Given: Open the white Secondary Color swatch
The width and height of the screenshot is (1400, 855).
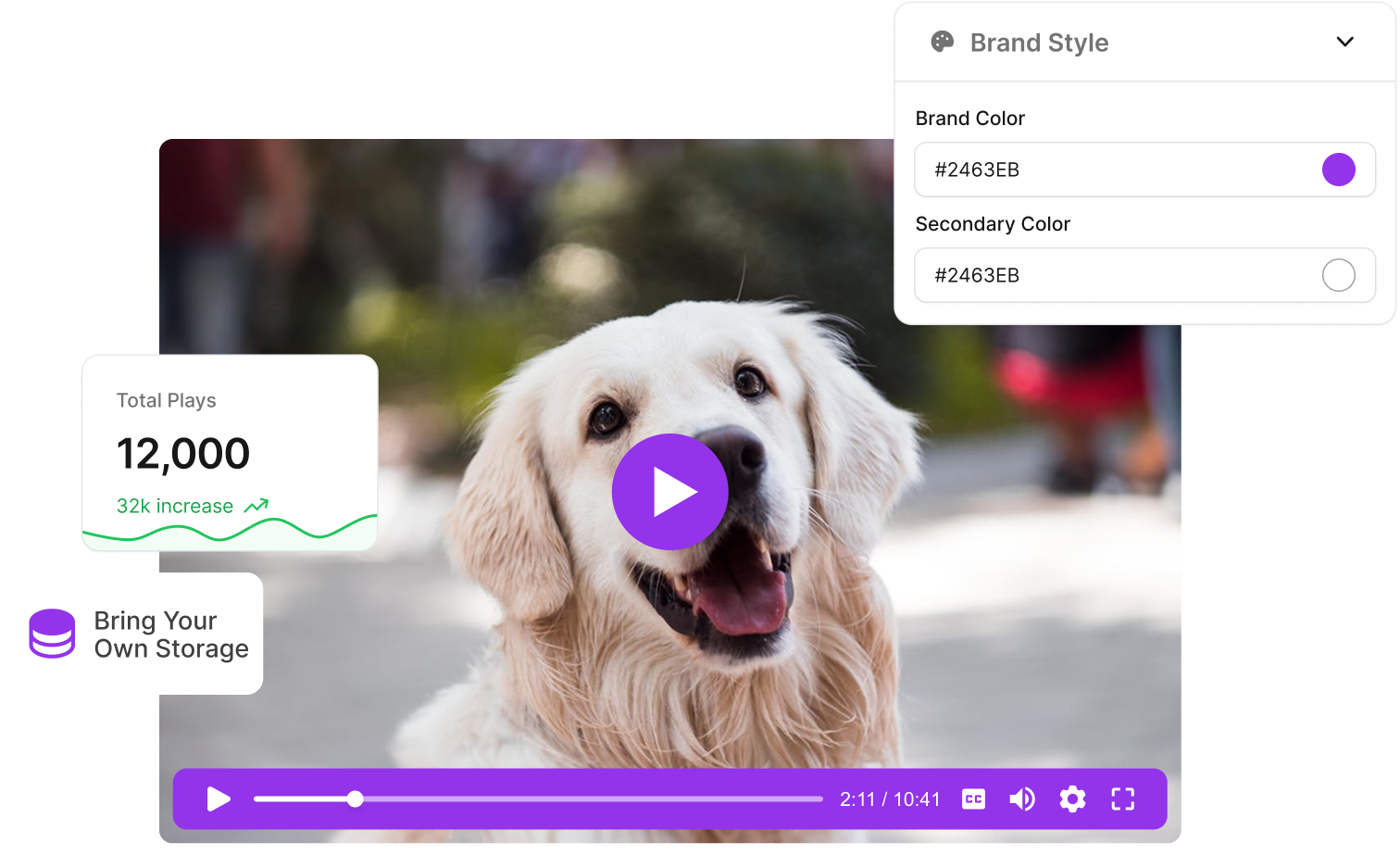Looking at the screenshot, I should [1338, 275].
